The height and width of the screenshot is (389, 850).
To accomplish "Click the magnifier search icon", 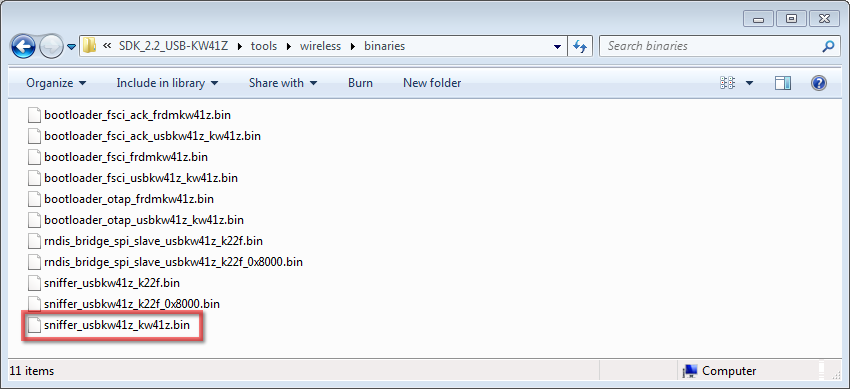I will point(828,46).
